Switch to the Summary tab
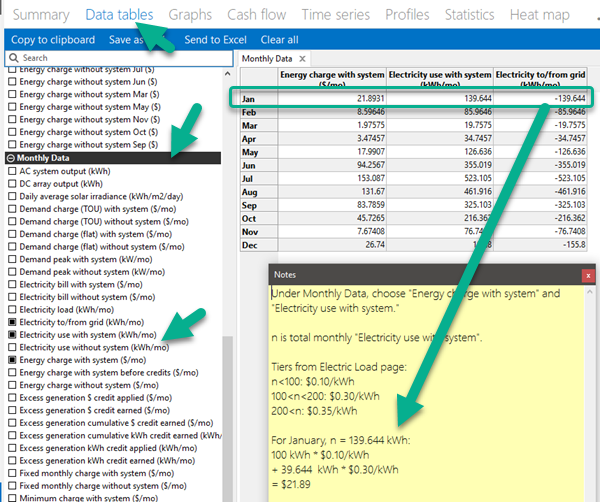This screenshot has height=502, width=600. tap(40, 15)
